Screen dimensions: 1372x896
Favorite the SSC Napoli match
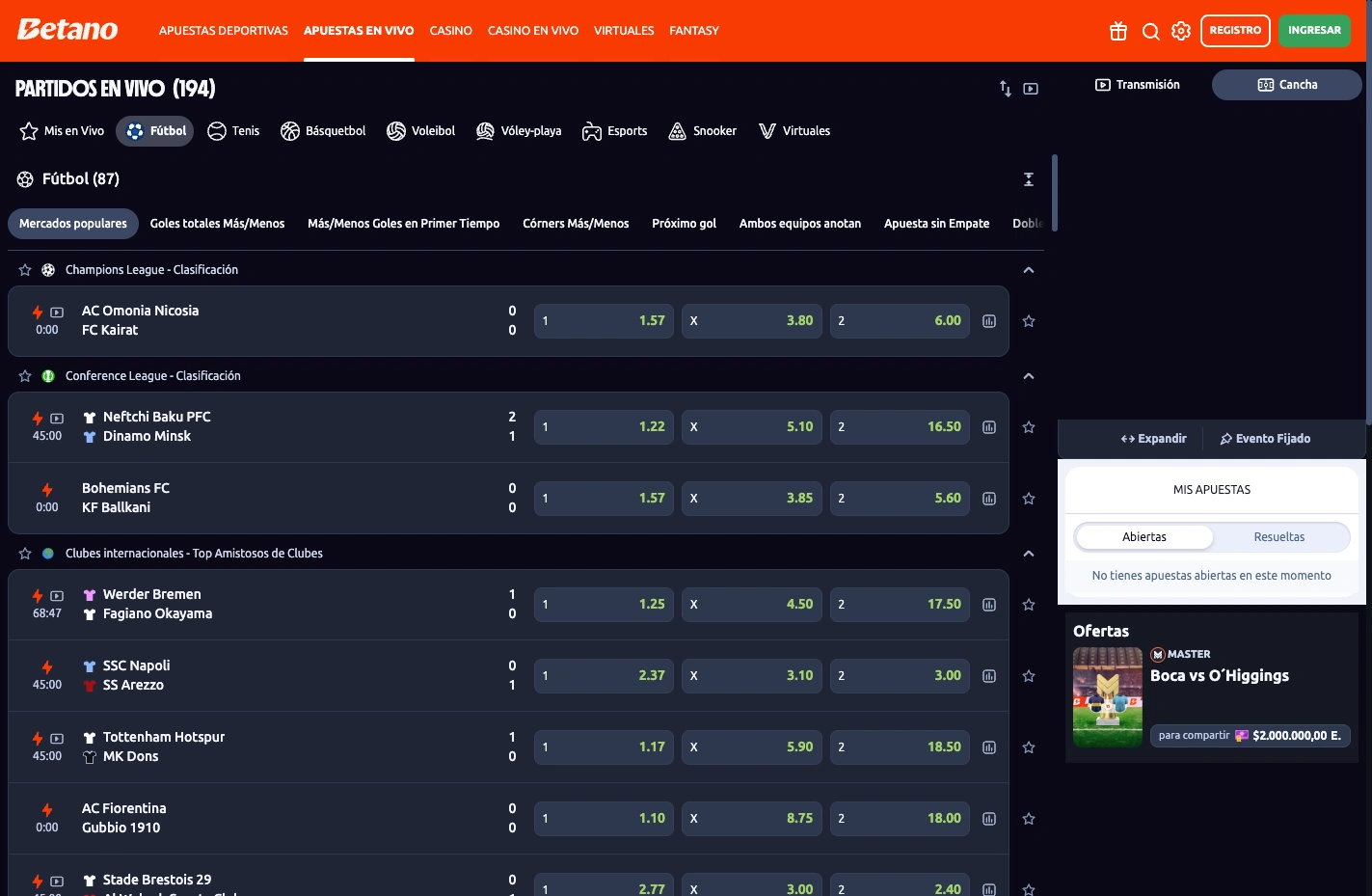(x=1029, y=676)
